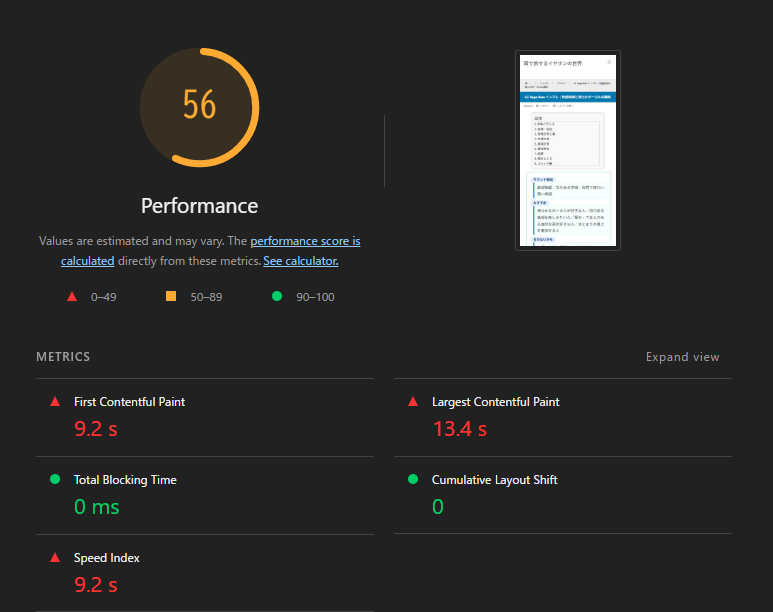Open the "performance score is calculated" link
Viewport: 773px width, 612px height.
305,242
